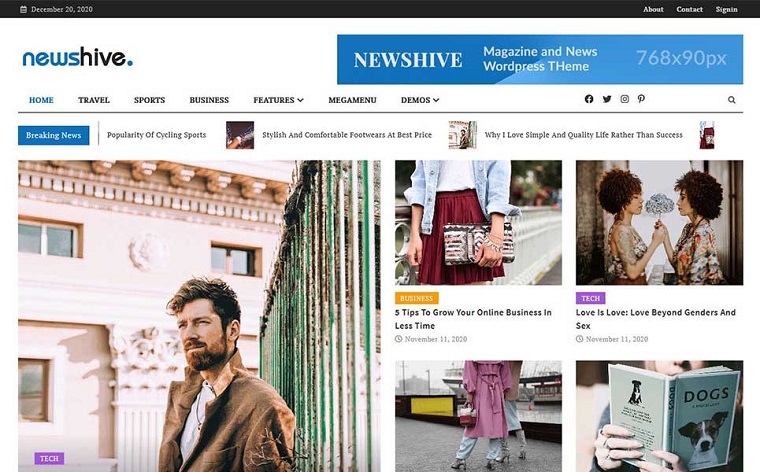The width and height of the screenshot is (760, 472).
Task: Click the orange Business category tag
Action: [x=416, y=298]
